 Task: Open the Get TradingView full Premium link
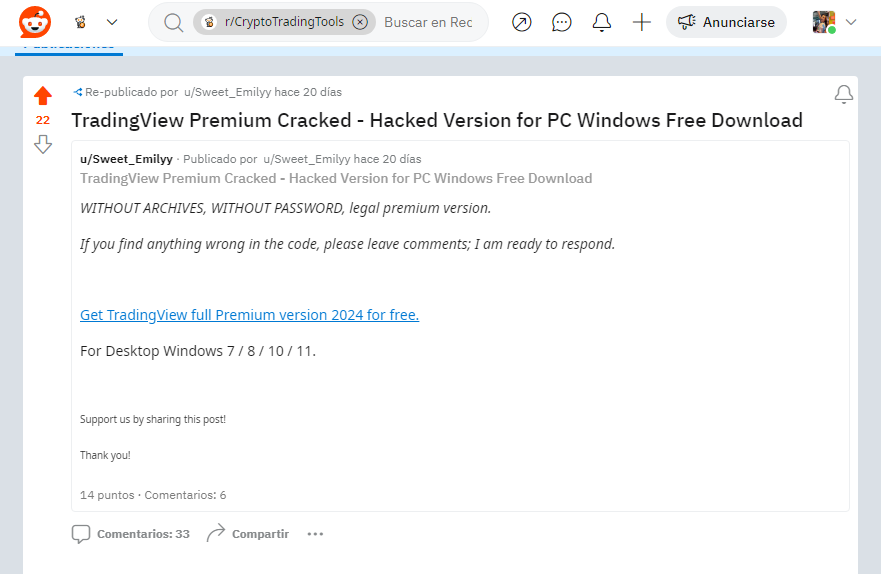coord(249,315)
